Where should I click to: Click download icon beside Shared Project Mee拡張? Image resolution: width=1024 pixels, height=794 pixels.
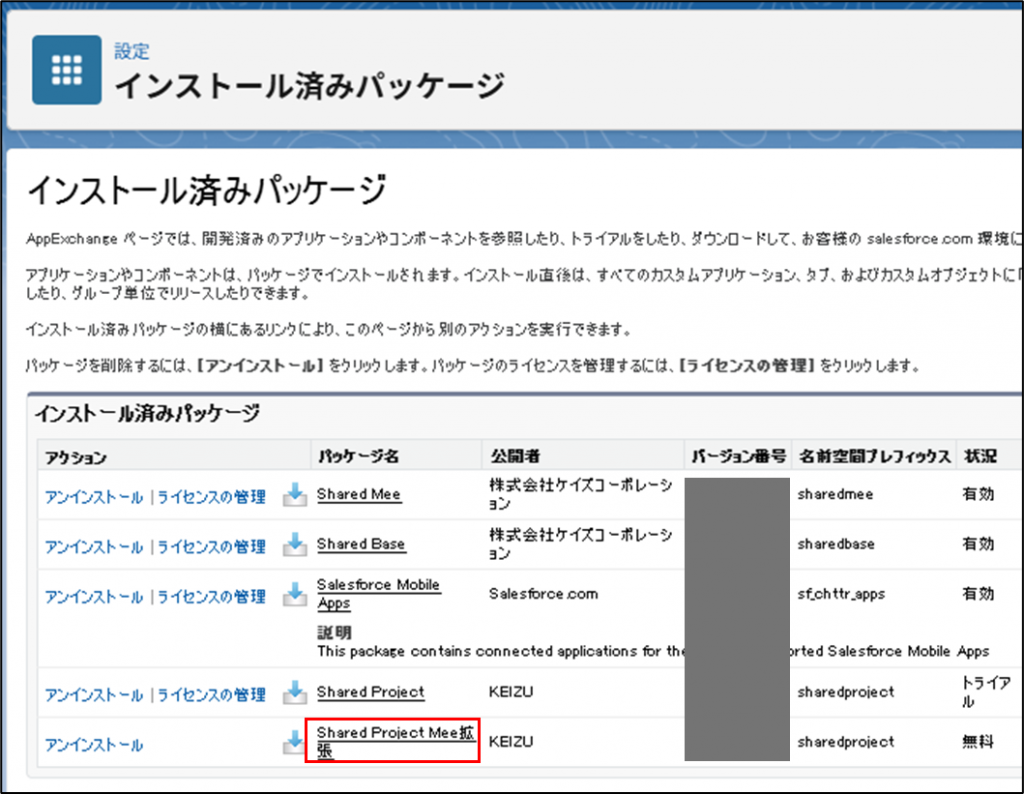(294, 742)
